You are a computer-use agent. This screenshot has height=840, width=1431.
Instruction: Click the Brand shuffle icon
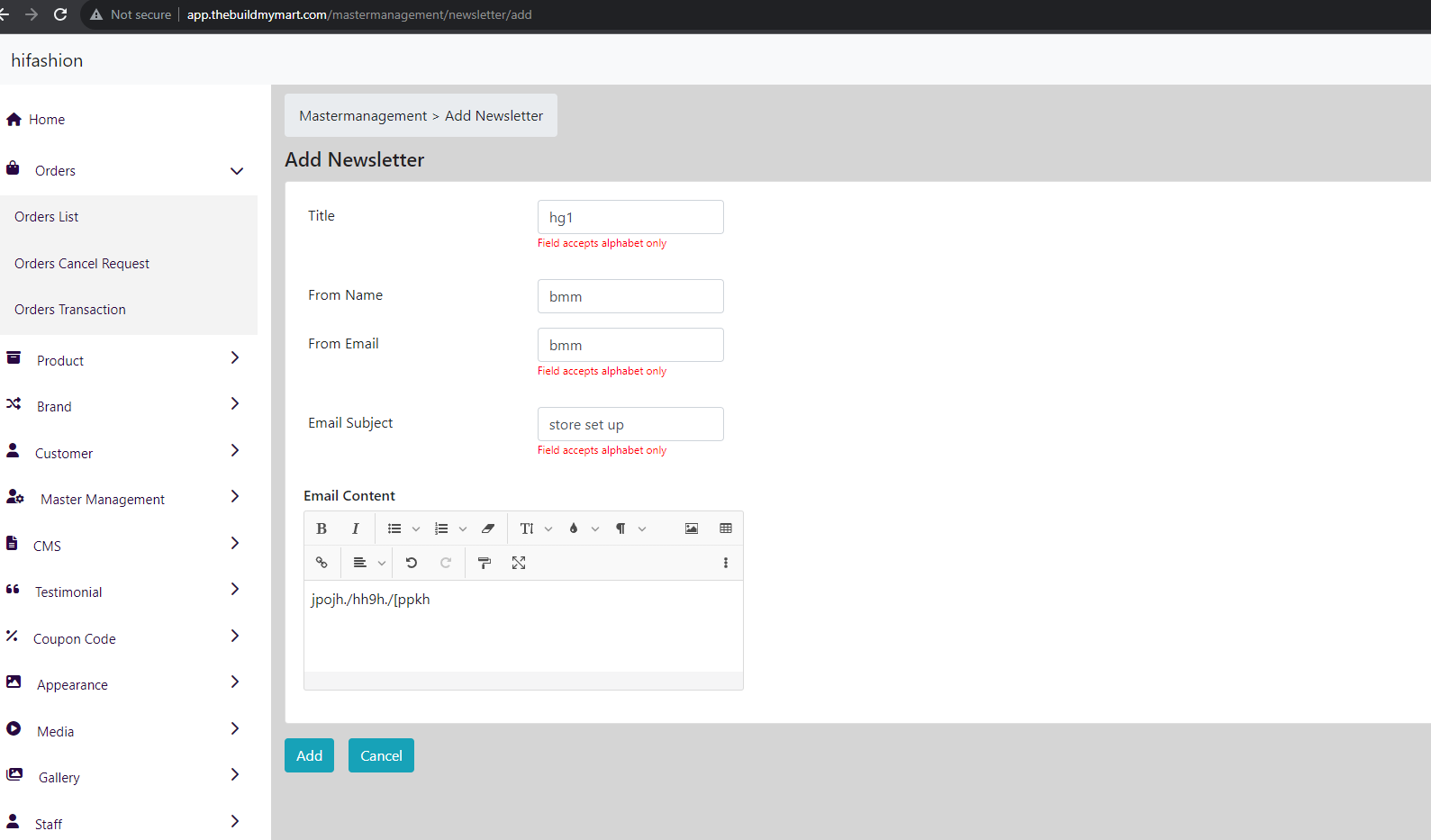coord(14,404)
